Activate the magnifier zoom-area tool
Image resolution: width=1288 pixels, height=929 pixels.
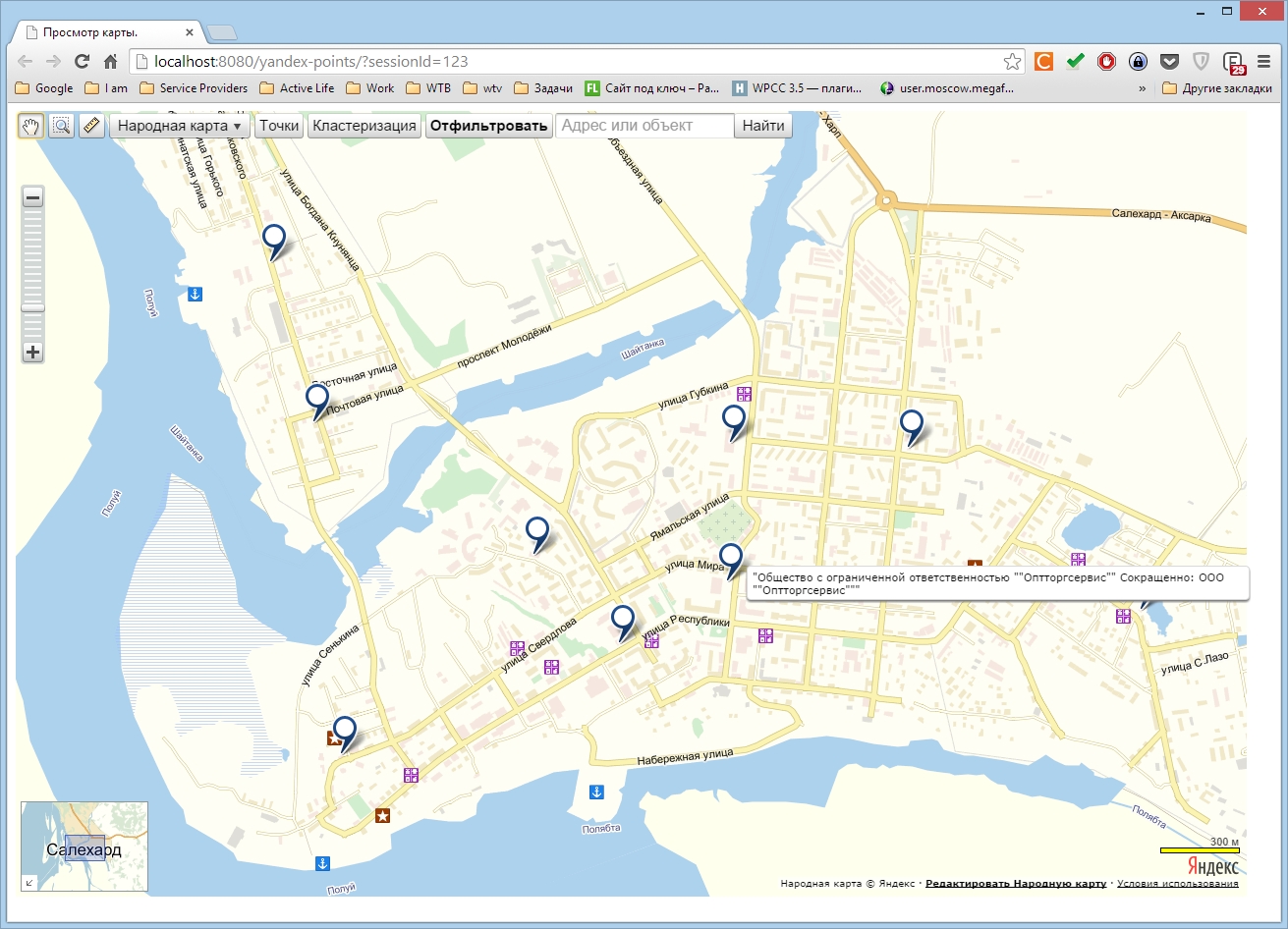[x=62, y=126]
